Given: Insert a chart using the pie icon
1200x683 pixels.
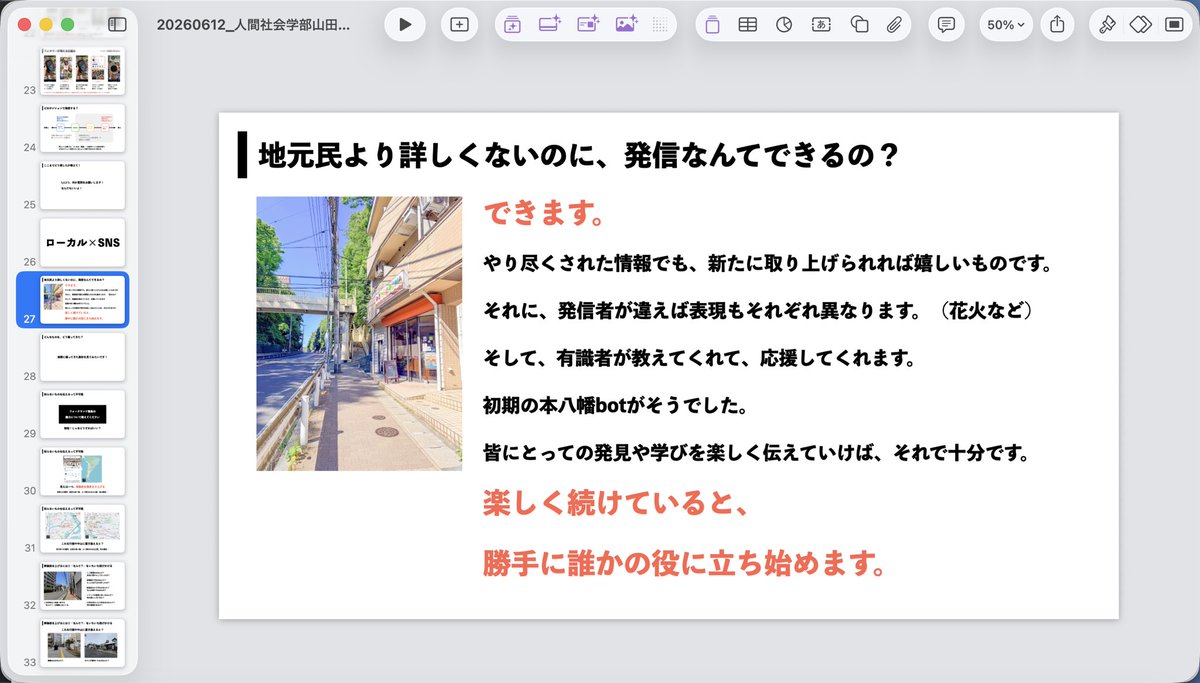Looking at the screenshot, I should pos(784,25).
